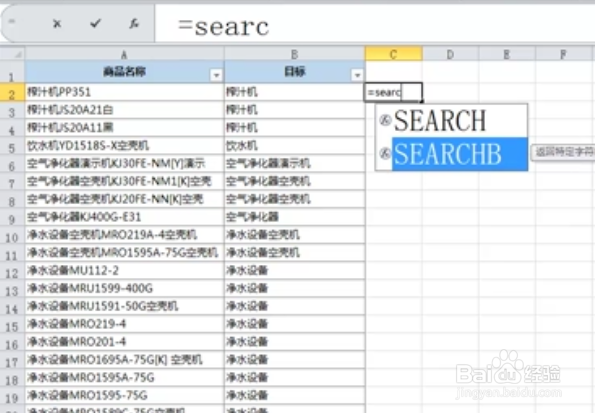This screenshot has width=595, height=413.
Task: Select column B cell 饮水机 in row 5
Action: 294,145
